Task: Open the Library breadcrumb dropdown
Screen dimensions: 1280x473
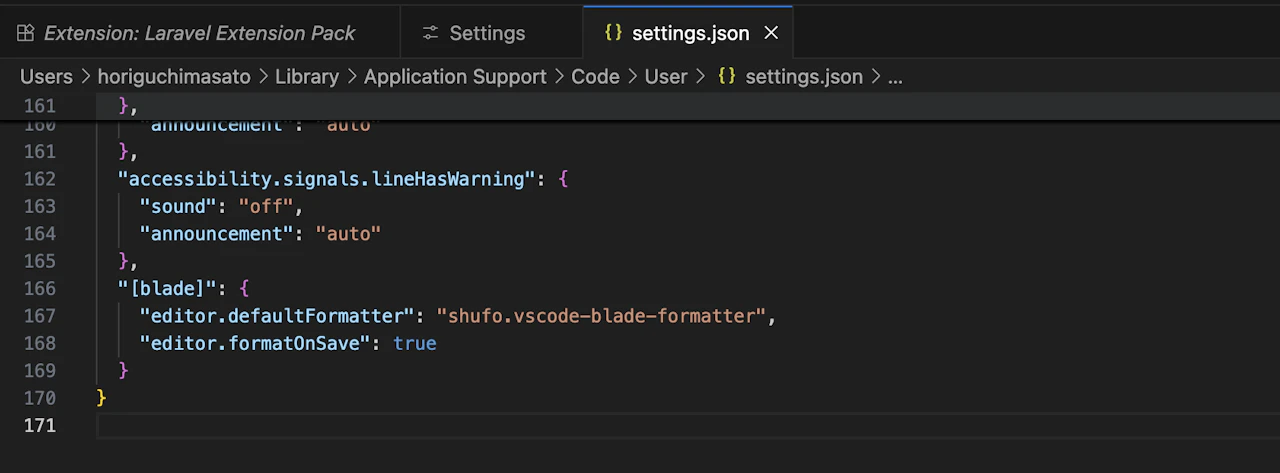Action: coord(307,76)
